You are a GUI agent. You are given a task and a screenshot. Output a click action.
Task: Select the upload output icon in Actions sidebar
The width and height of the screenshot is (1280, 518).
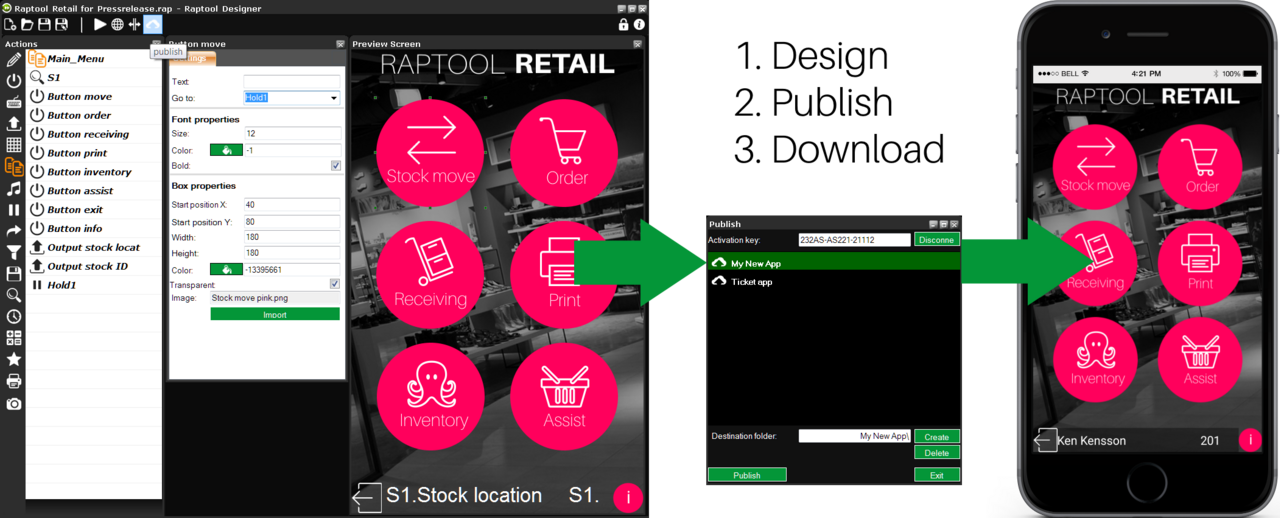tap(14, 123)
